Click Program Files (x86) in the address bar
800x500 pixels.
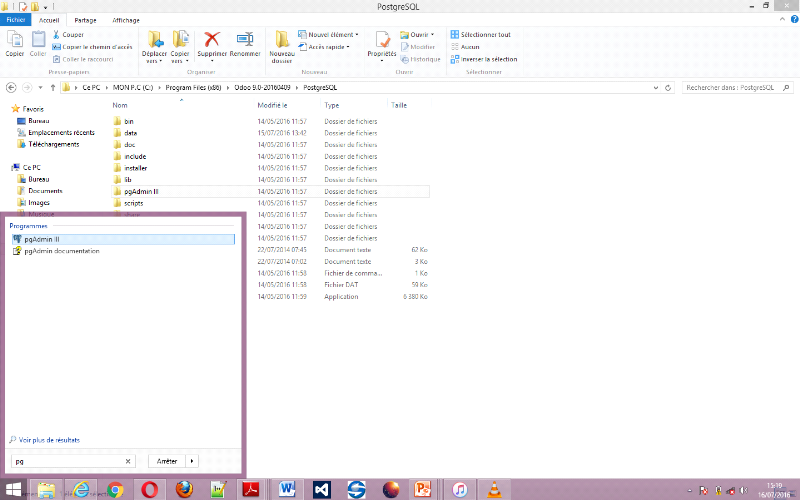click(x=193, y=88)
